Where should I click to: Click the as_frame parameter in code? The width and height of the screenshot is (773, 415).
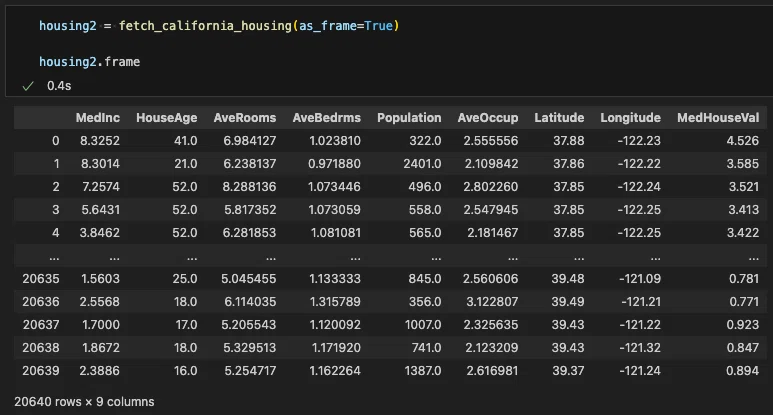[x=327, y=26]
